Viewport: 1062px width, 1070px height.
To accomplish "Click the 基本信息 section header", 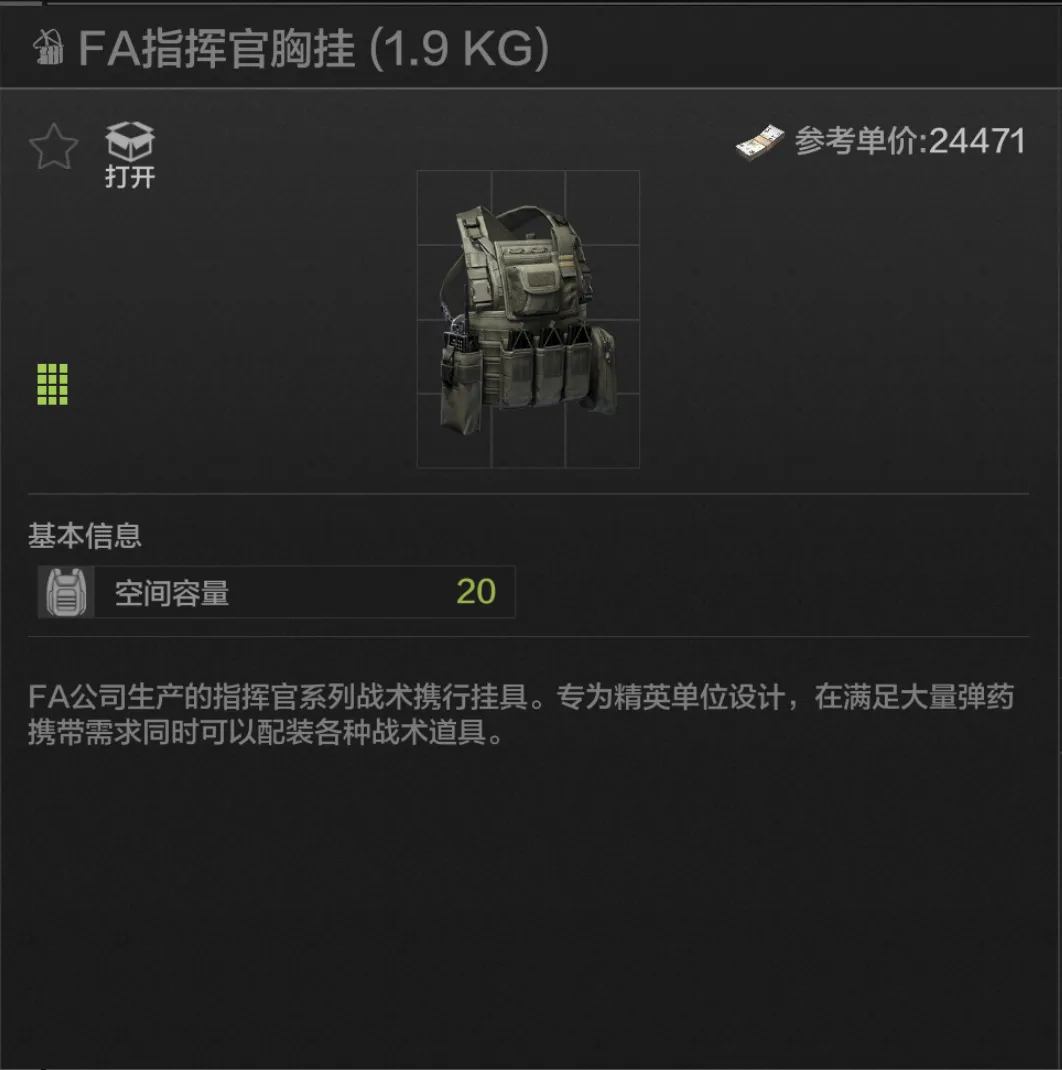I will [85, 536].
